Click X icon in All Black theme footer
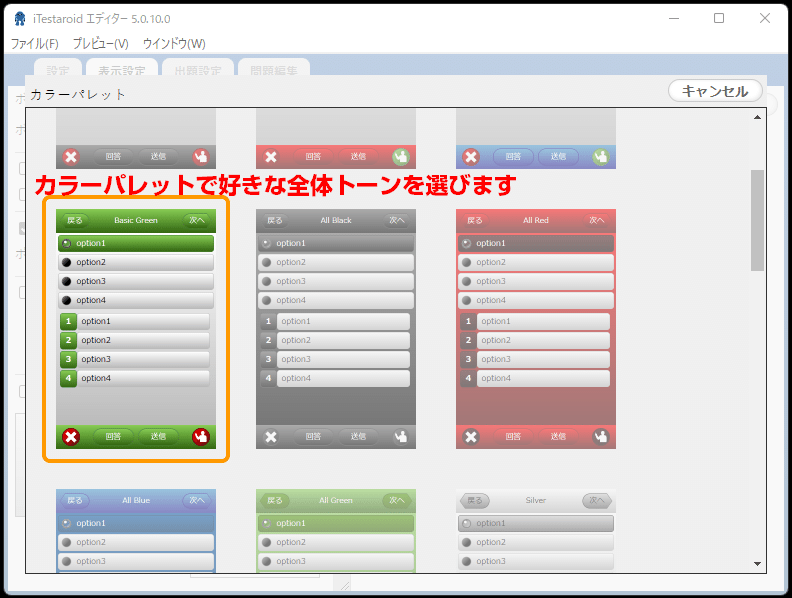Screen dimensions: 792x598 (271, 436)
